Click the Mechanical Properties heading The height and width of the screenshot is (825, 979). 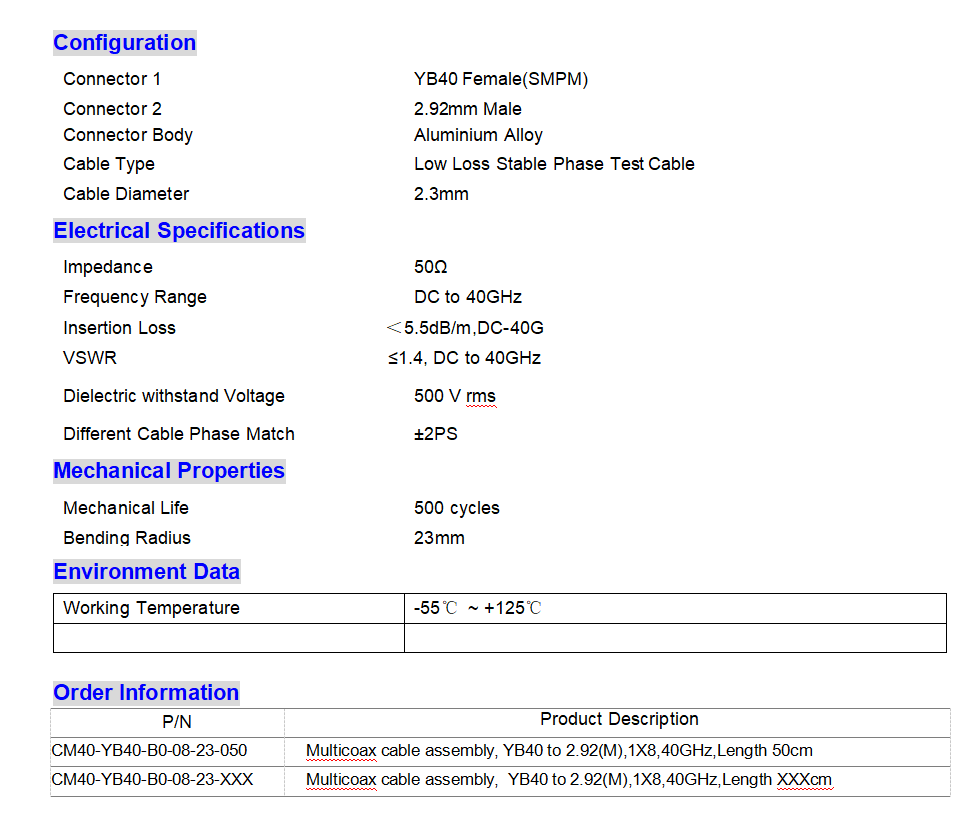(x=169, y=470)
